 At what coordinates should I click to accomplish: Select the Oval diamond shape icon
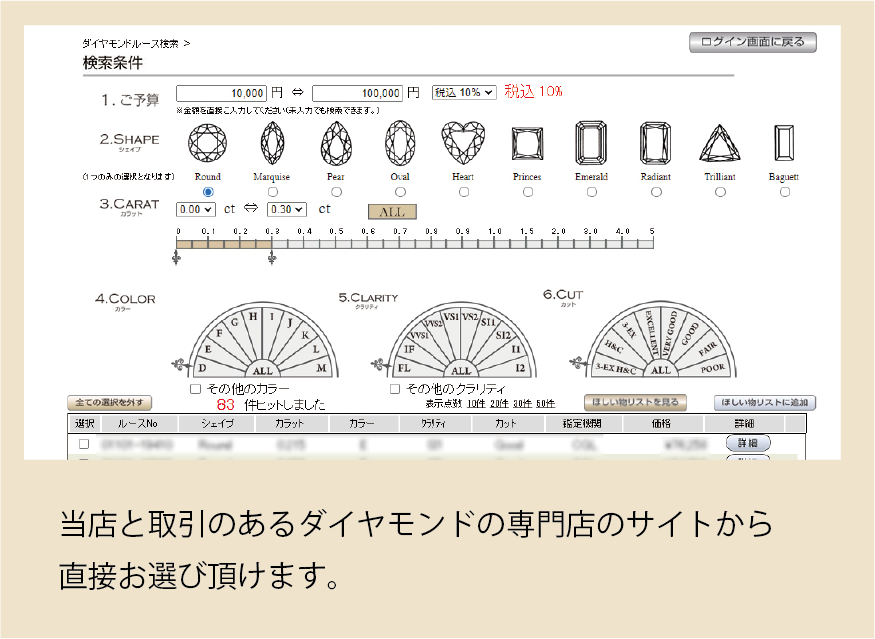click(x=400, y=143)
